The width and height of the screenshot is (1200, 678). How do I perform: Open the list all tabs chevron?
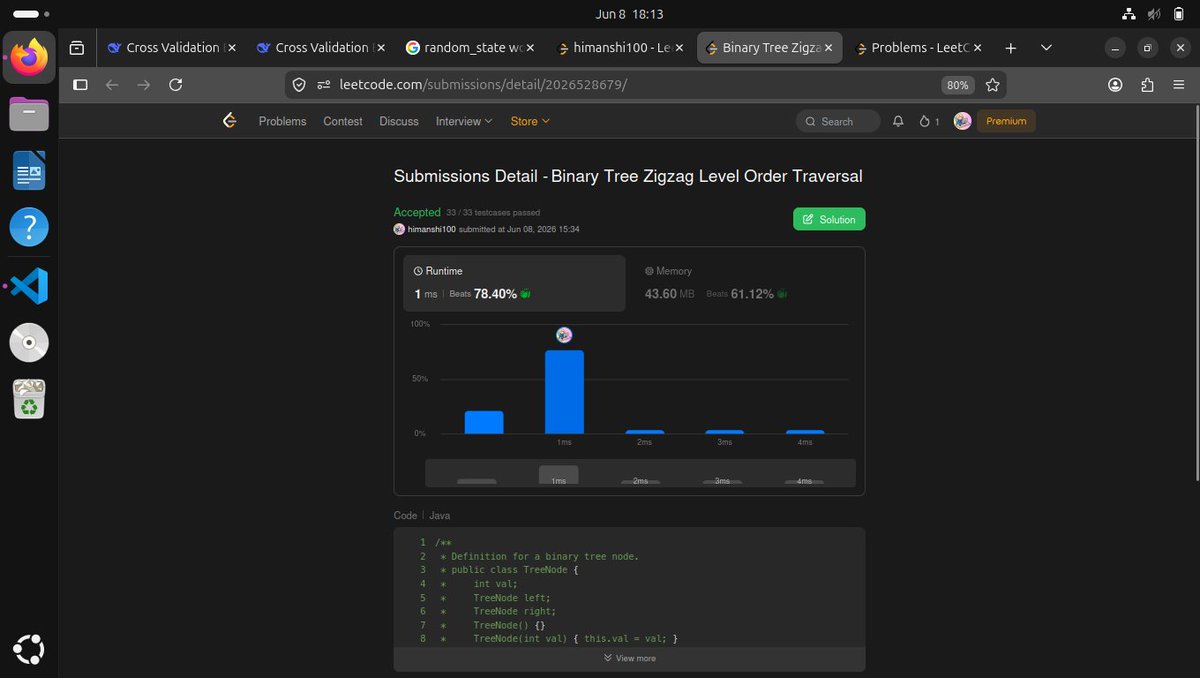click(x=1046, y=48)
